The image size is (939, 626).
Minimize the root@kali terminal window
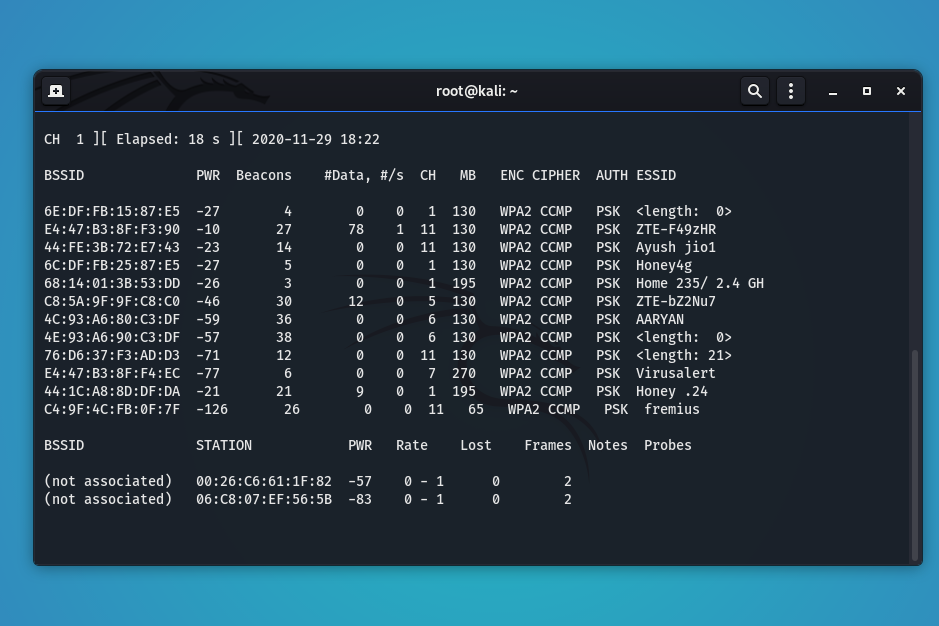pos(832,92)
